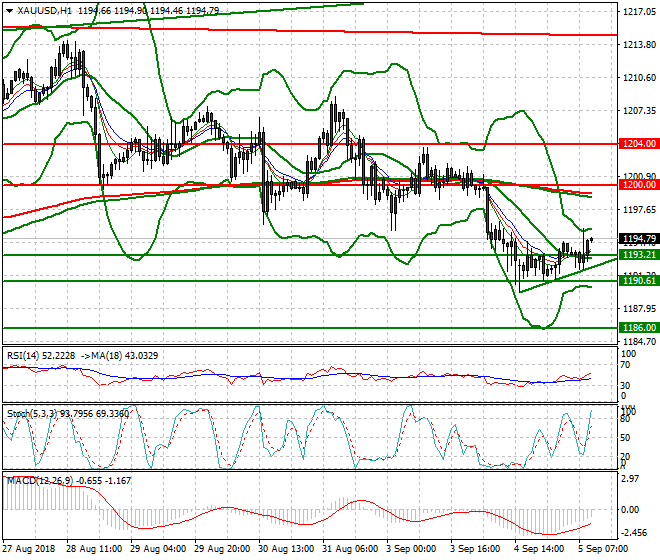Select the current price label 1194.79

[x=639, y=239]
